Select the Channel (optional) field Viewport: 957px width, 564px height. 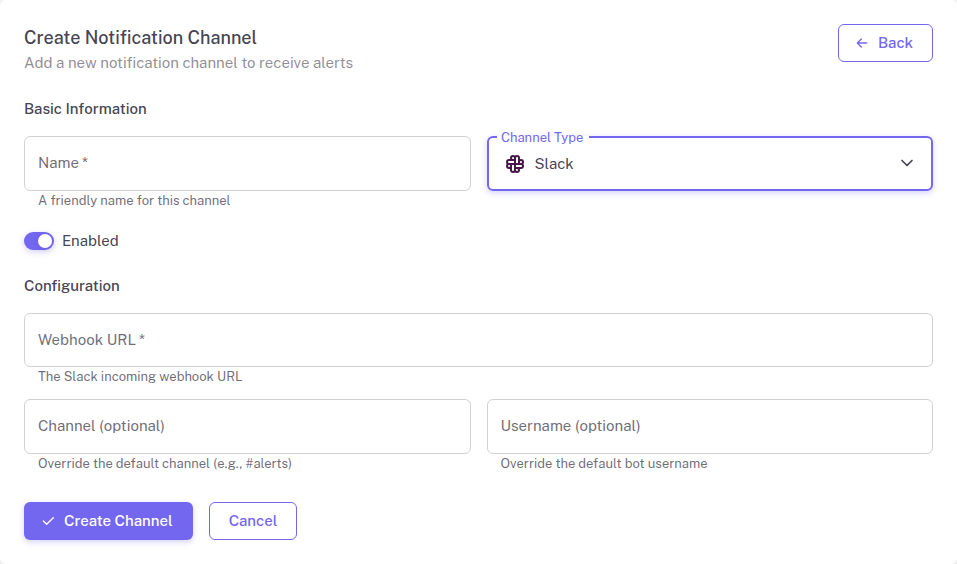click(247, 427)
